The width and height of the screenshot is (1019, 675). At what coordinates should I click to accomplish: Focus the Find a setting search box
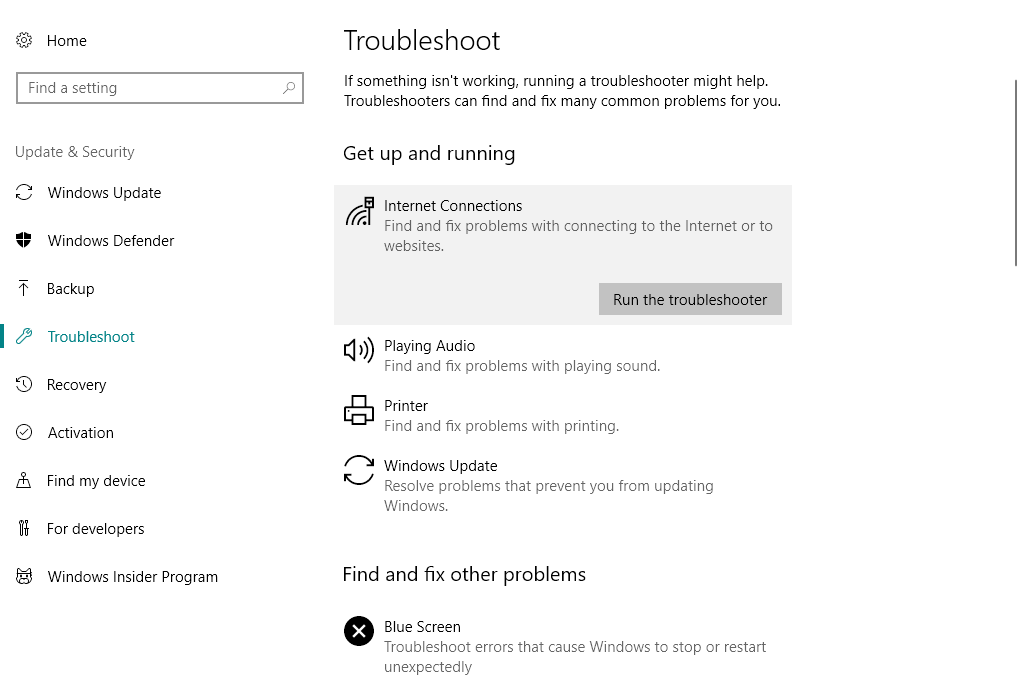(x=150, y=88)
